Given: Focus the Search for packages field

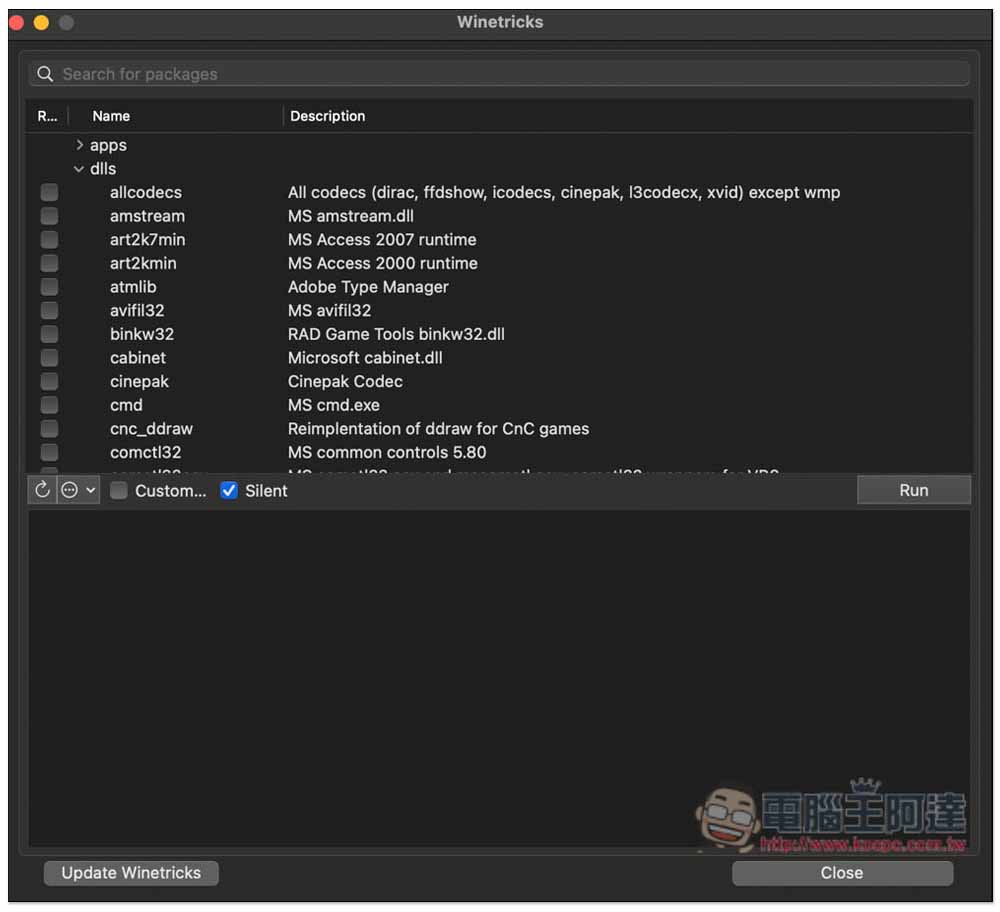Looking at the screenshot, I should [500, 74].
